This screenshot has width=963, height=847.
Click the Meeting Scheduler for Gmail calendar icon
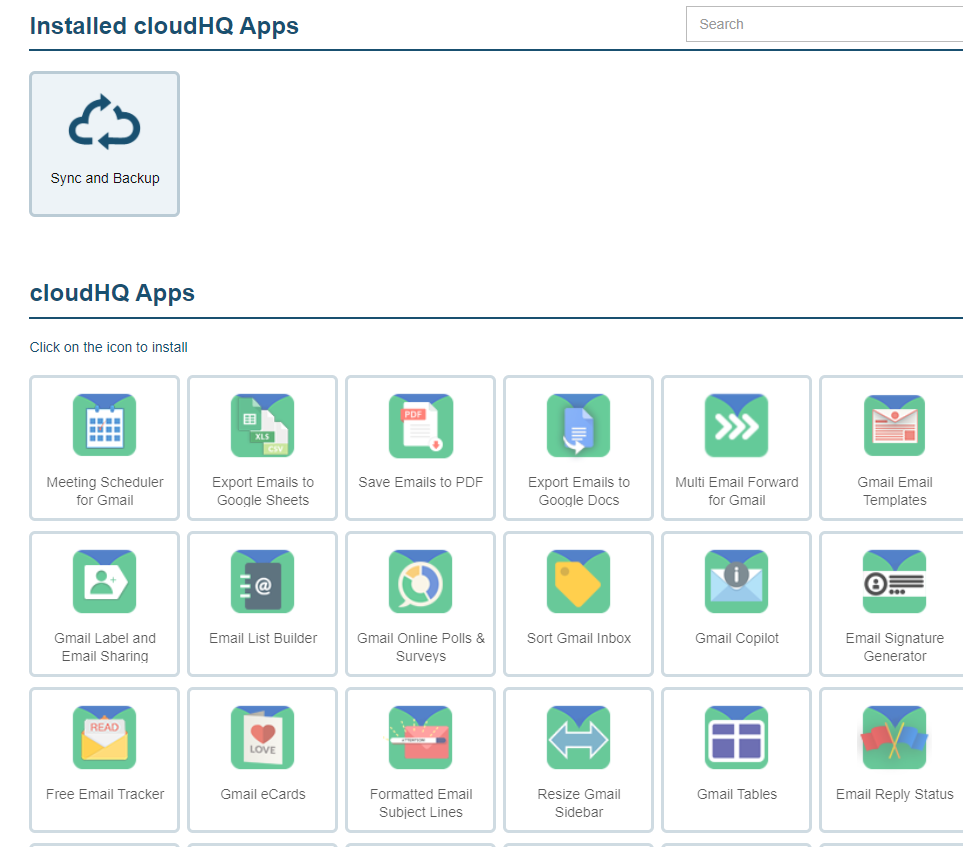click(104, 425)
